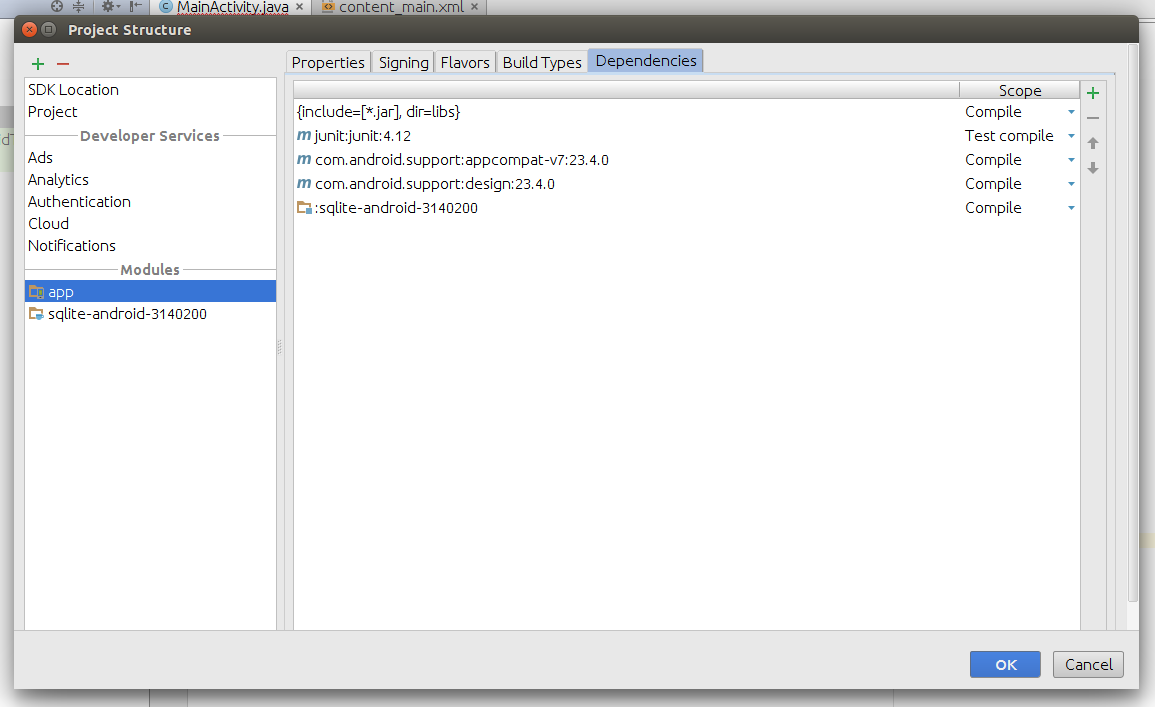This screenshot has width=1155, height=707.
Task: Open scope dropdown for appcompat-v7 dependency
Action: (x=1071, y=160)
